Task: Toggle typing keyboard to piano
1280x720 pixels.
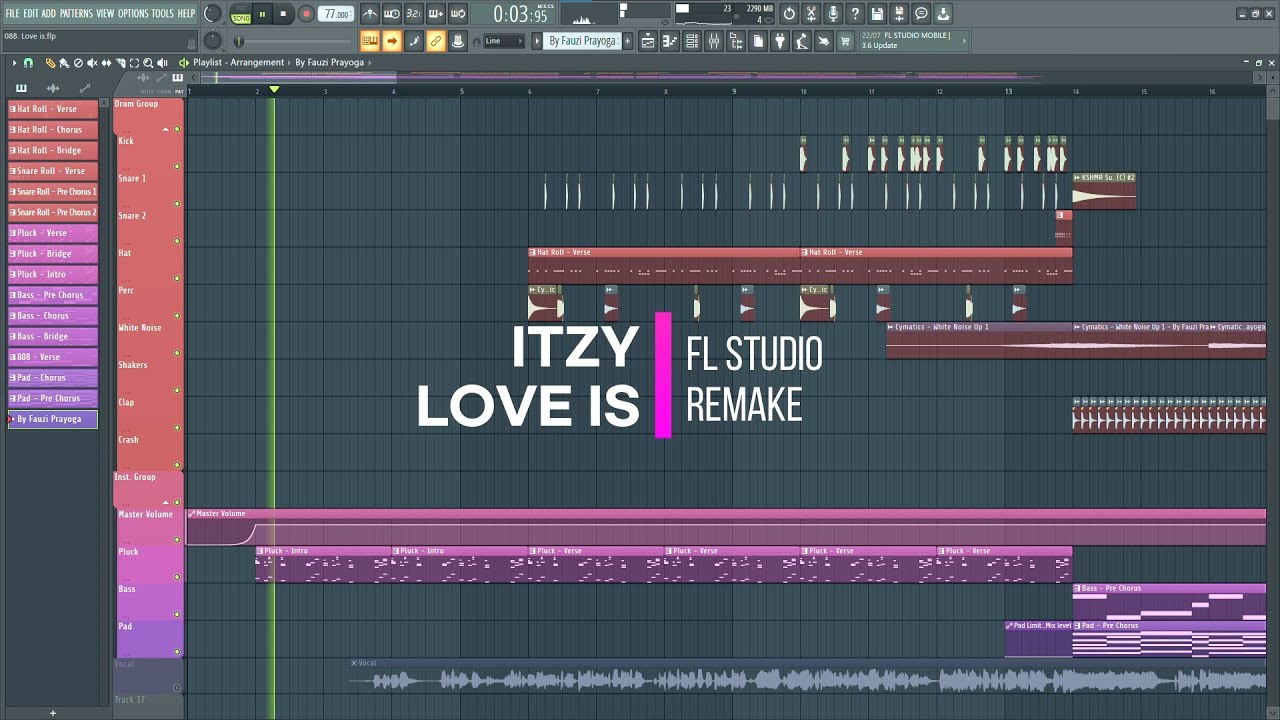Action: pos(370,41)
